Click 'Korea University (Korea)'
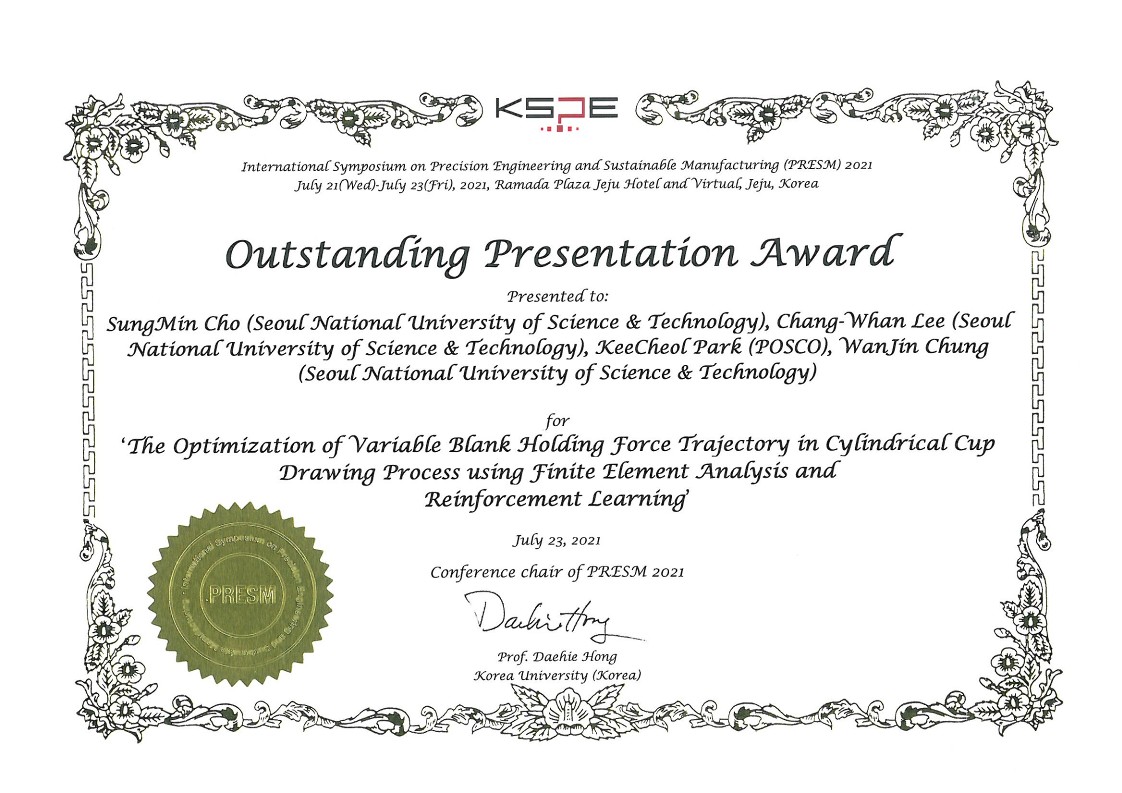The image size is (1122, 793). [x=557, y=675]
